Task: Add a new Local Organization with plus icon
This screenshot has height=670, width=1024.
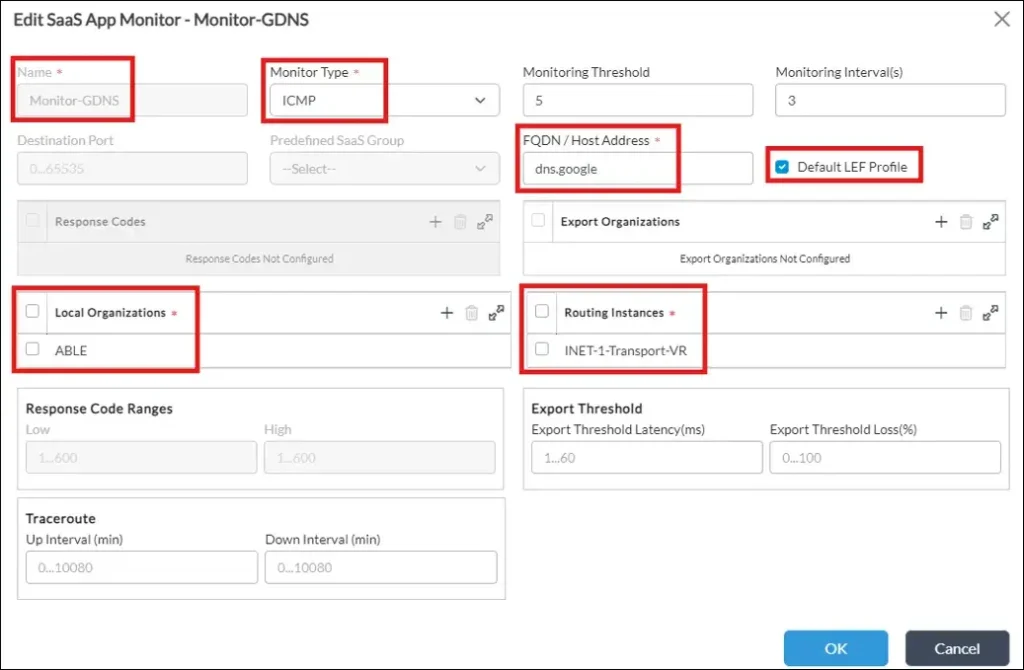Action: tap(447, 313)
